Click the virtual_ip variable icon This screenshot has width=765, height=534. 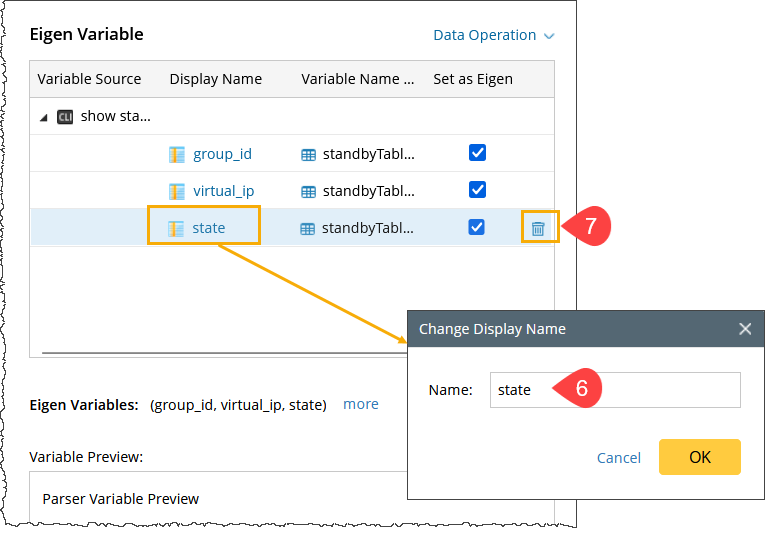pos(177,191)
